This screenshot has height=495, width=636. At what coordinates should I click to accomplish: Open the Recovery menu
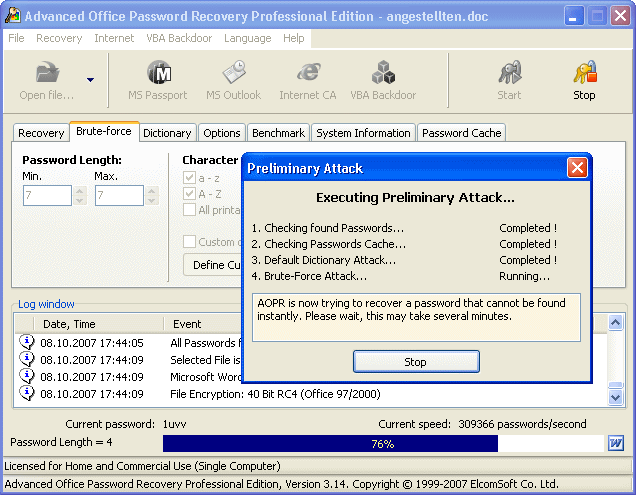coord(59,38)
